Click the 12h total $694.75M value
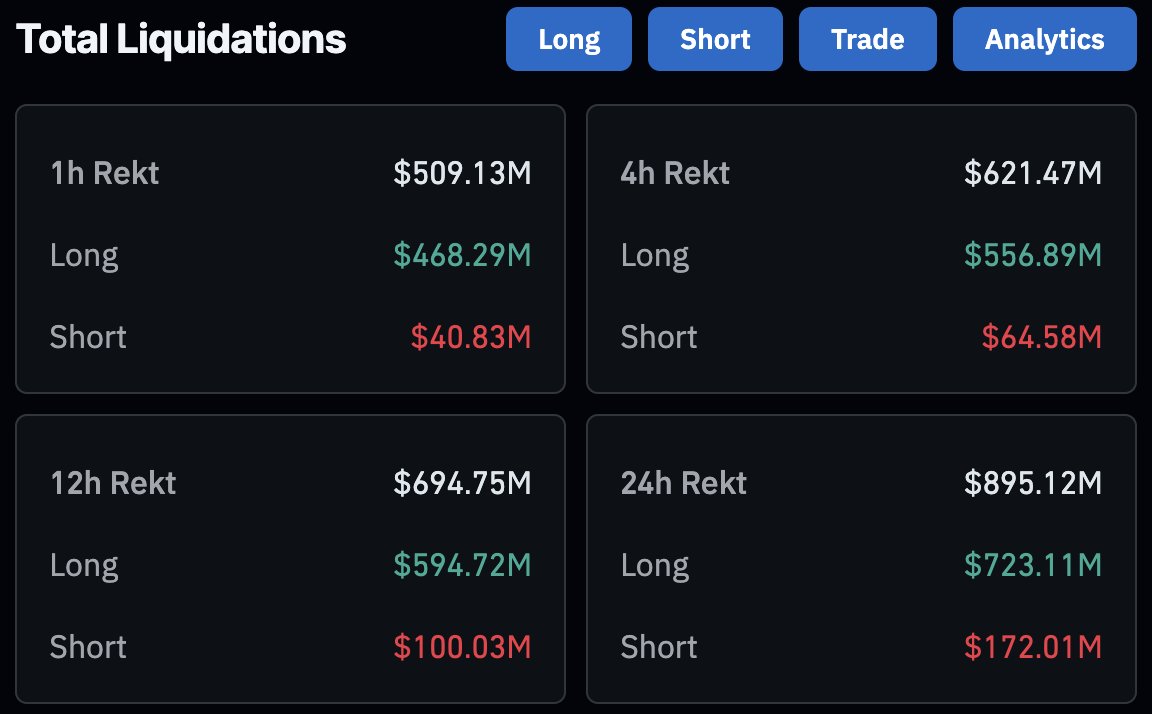The image size is (1152, 714). 462,483
